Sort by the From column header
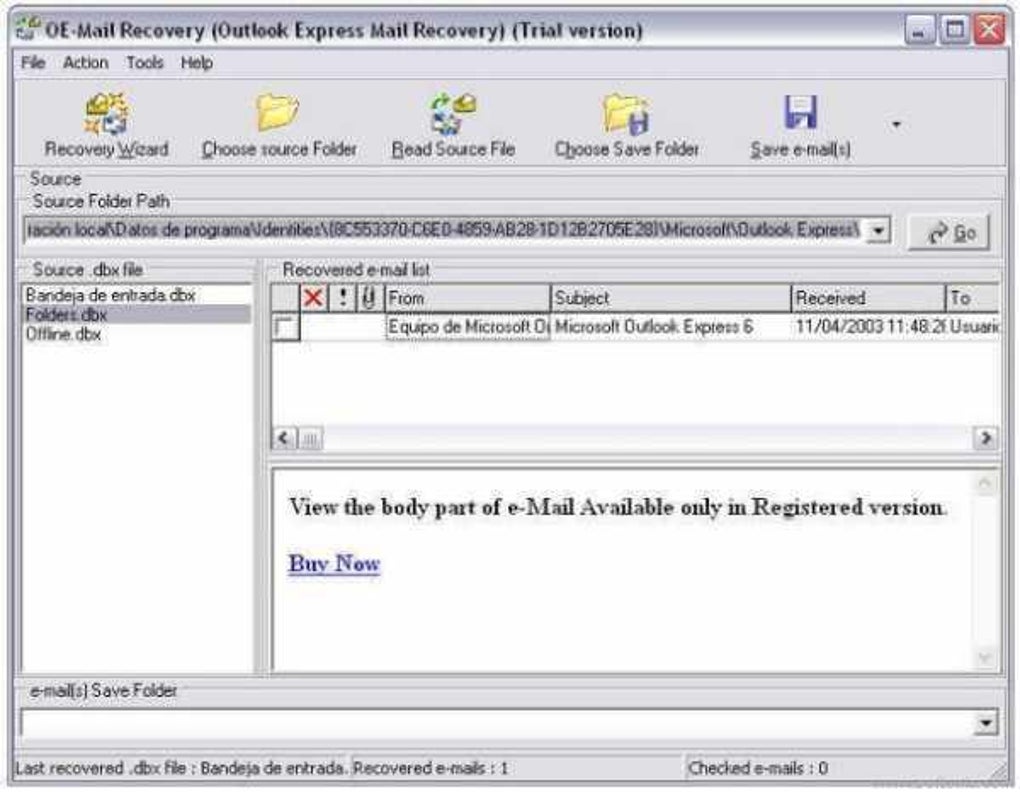 click(468, 298)
